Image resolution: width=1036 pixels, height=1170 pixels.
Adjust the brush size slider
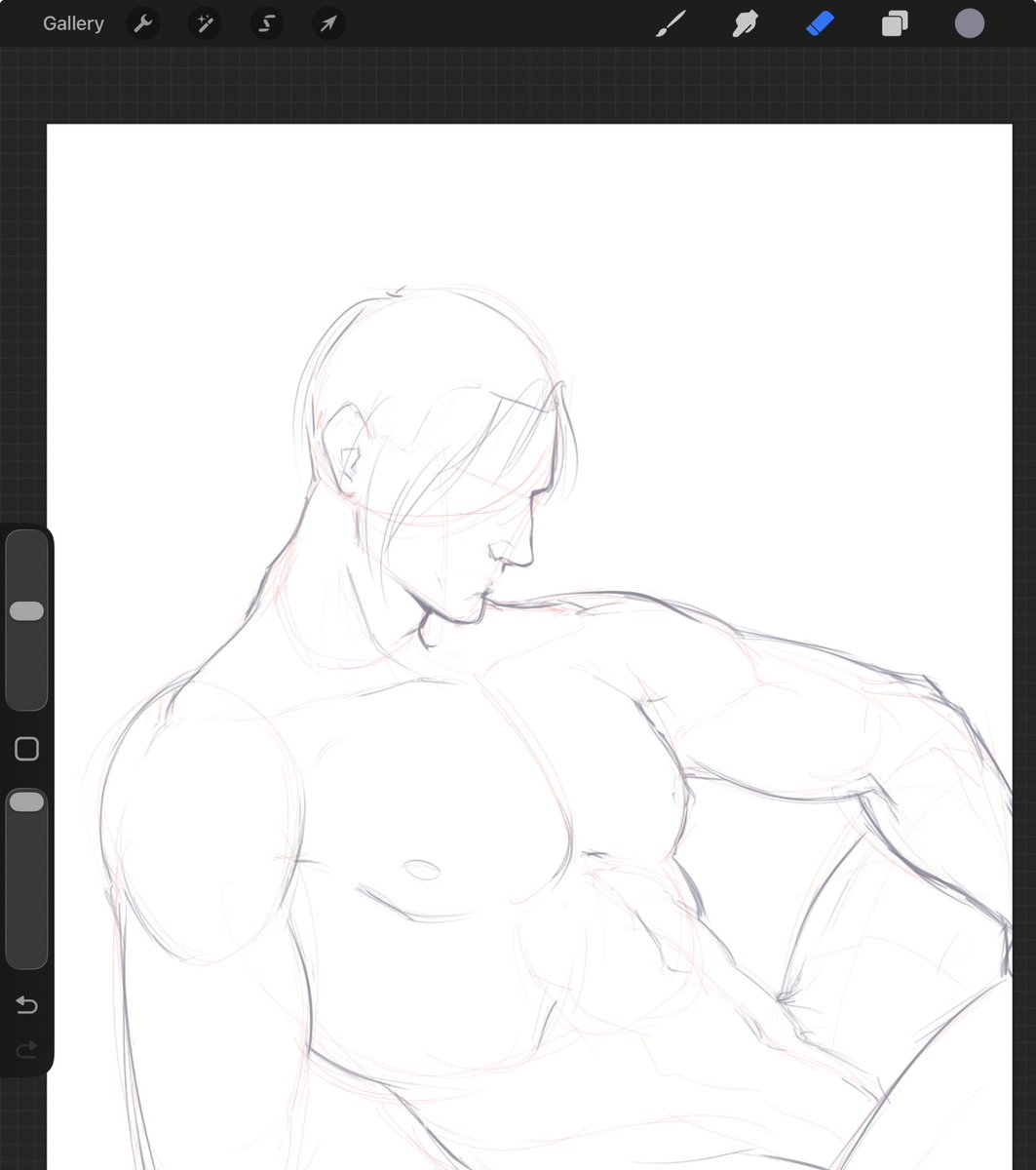pyautogui.click(x=26, y=620)
